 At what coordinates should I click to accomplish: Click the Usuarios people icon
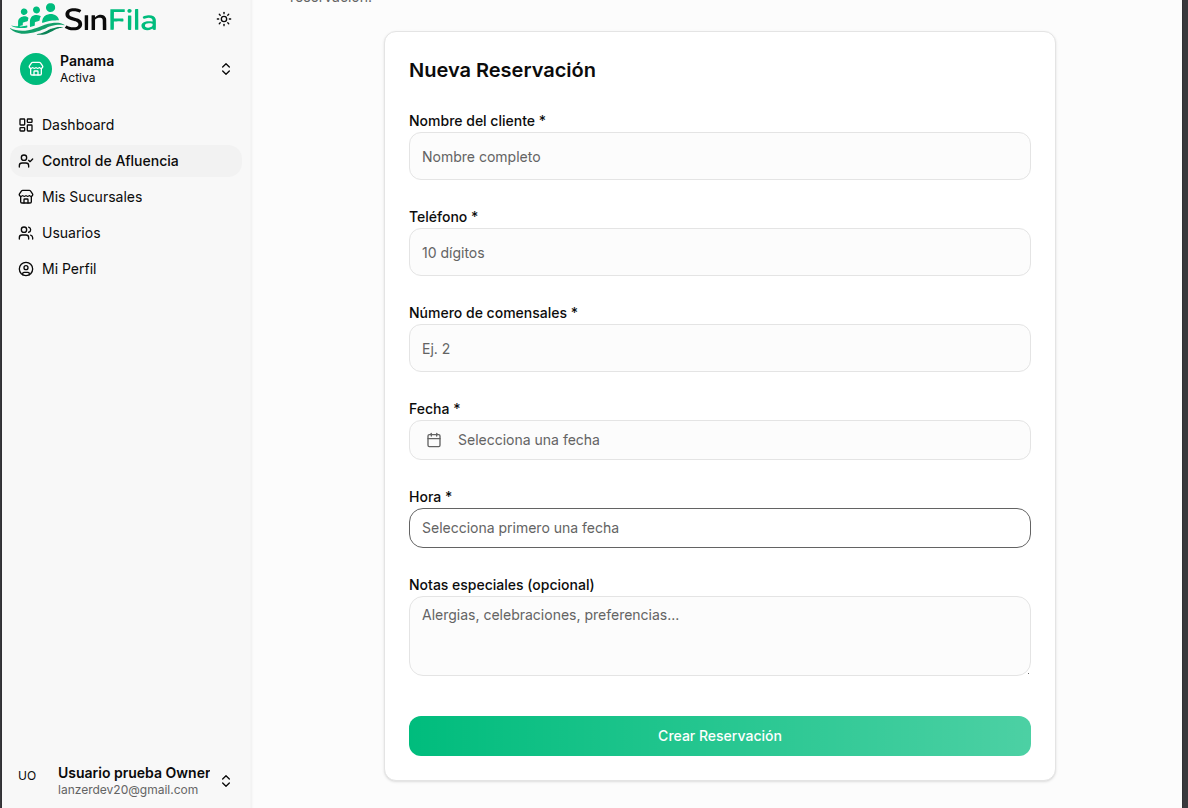point(26,233)
